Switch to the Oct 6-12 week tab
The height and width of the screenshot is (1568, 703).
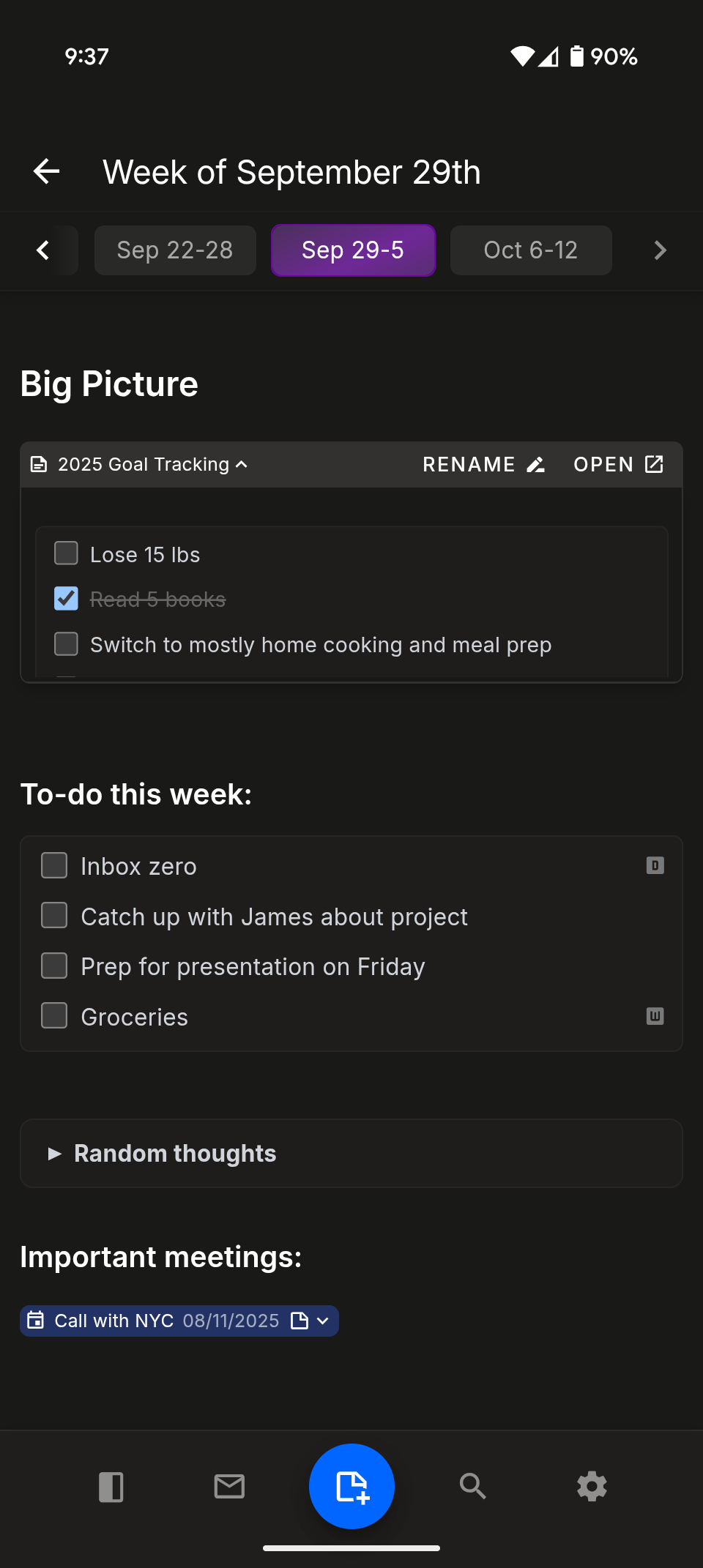click(531, 250)
